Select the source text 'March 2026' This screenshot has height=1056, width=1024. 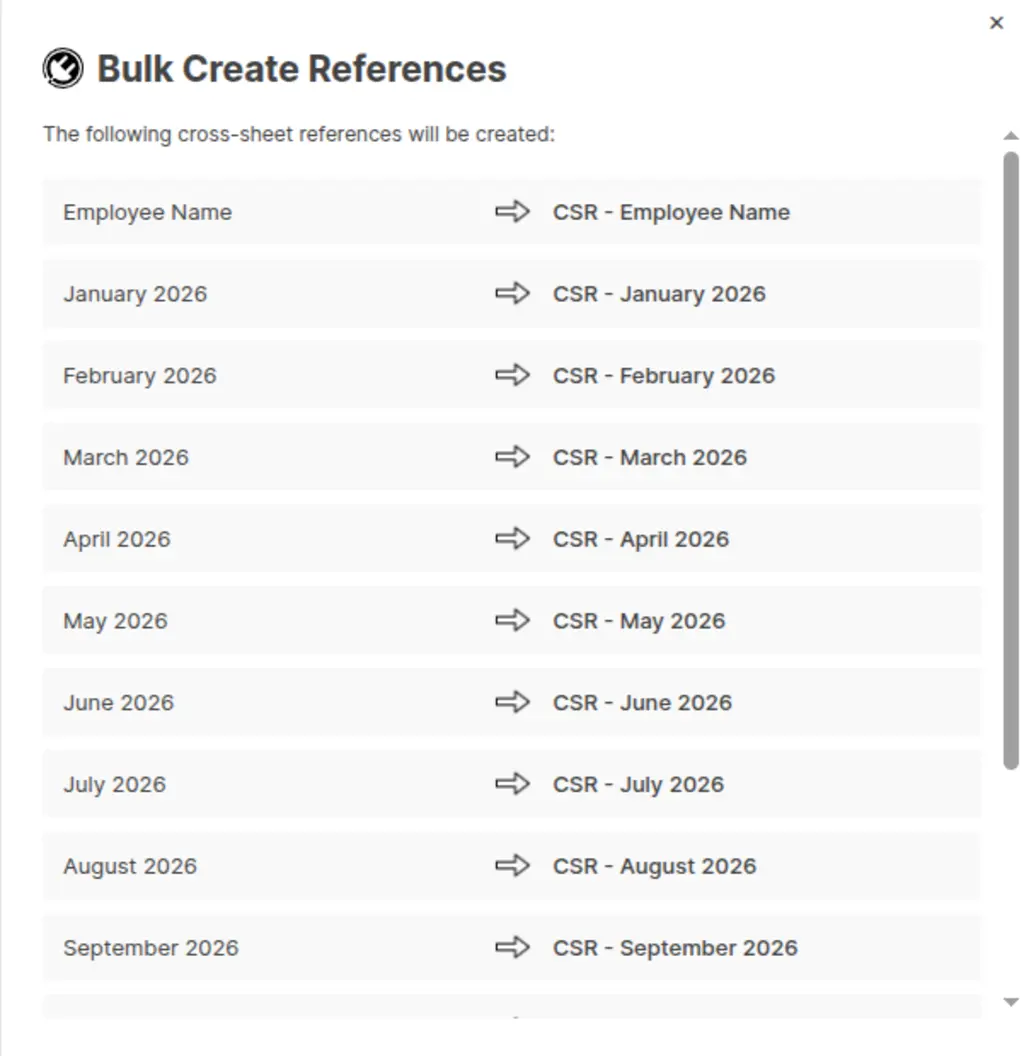pos(126,457)
